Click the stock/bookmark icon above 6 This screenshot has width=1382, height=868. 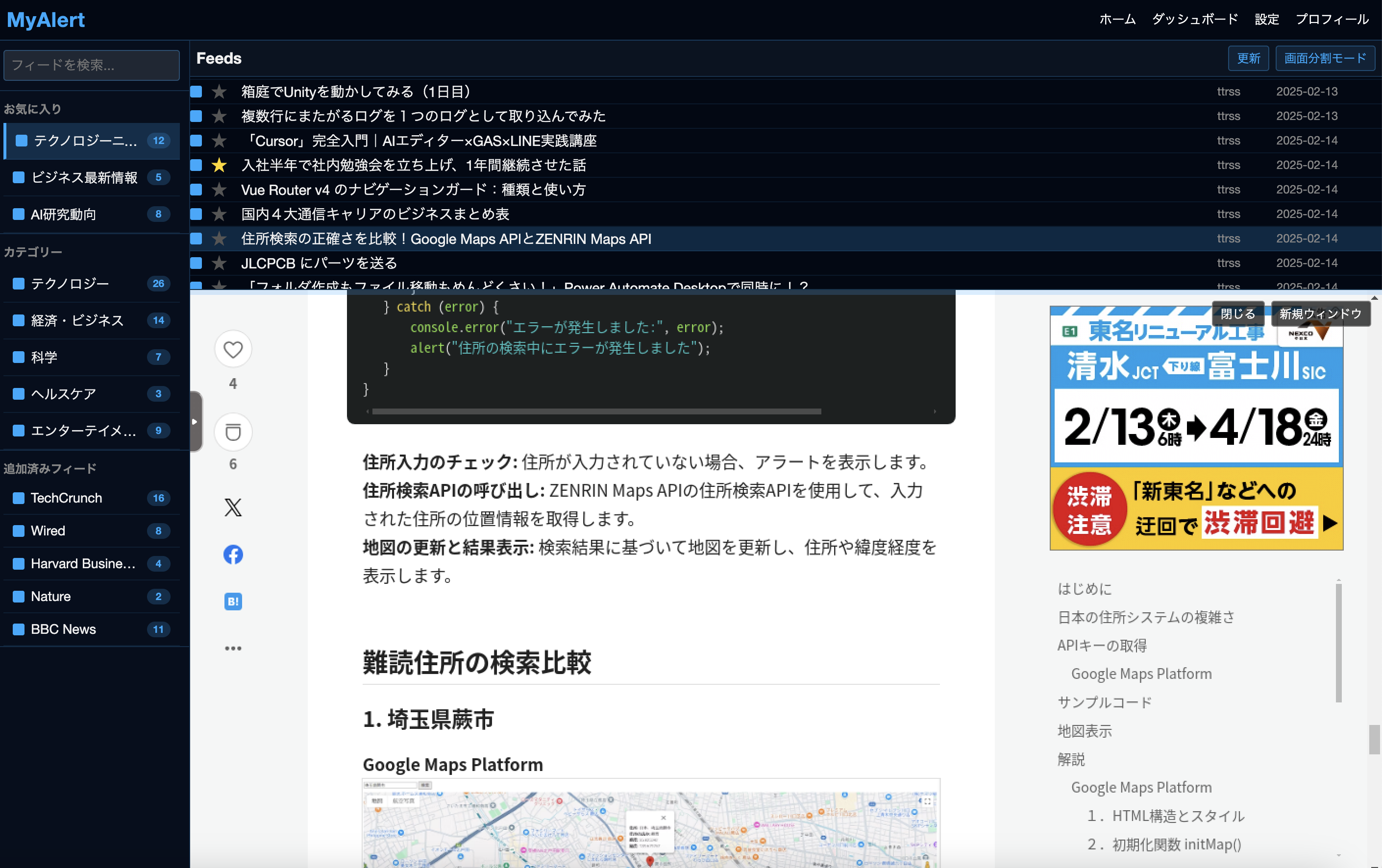click(233, 432)
